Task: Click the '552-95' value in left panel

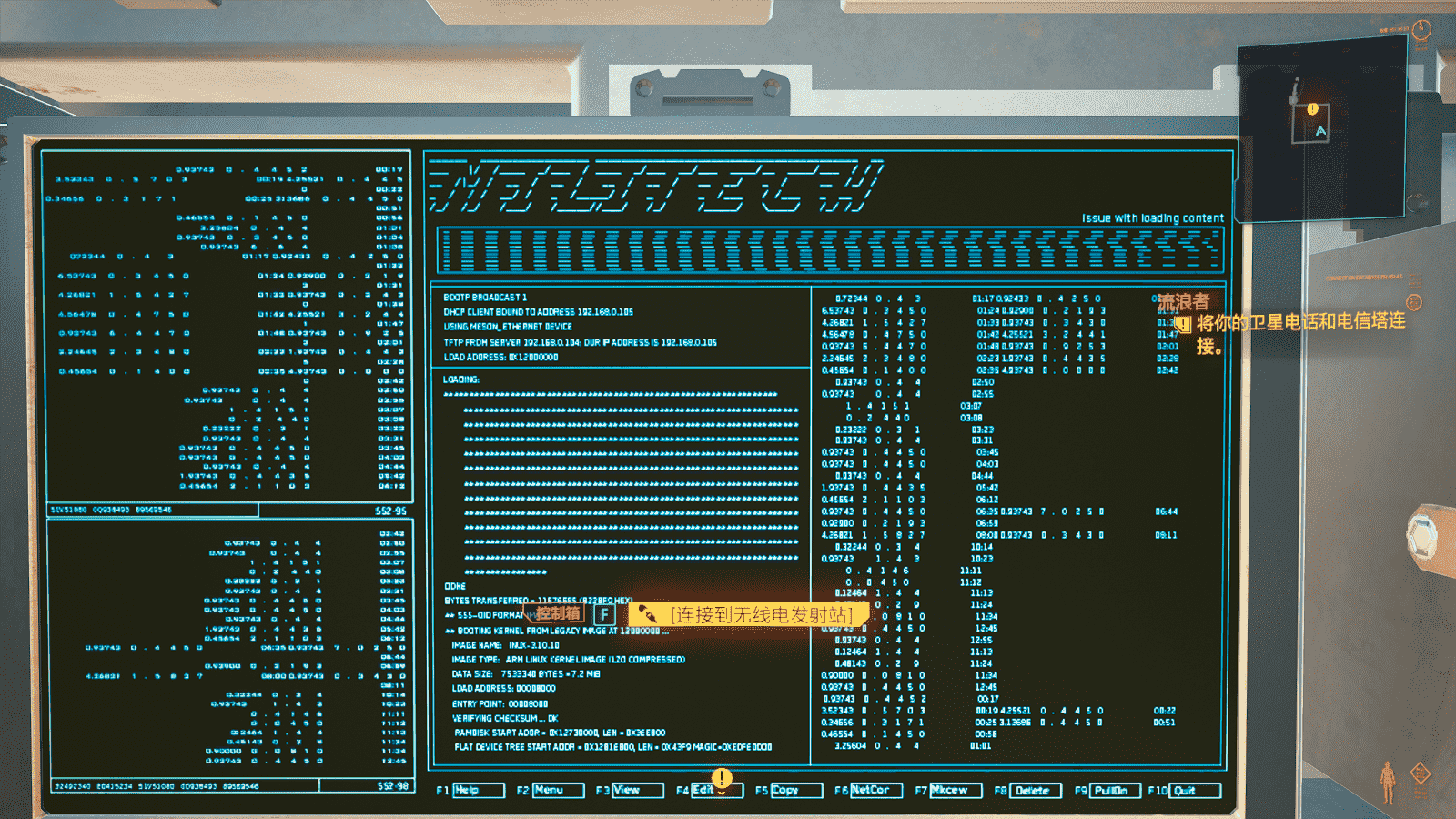Action: (391, 511)
